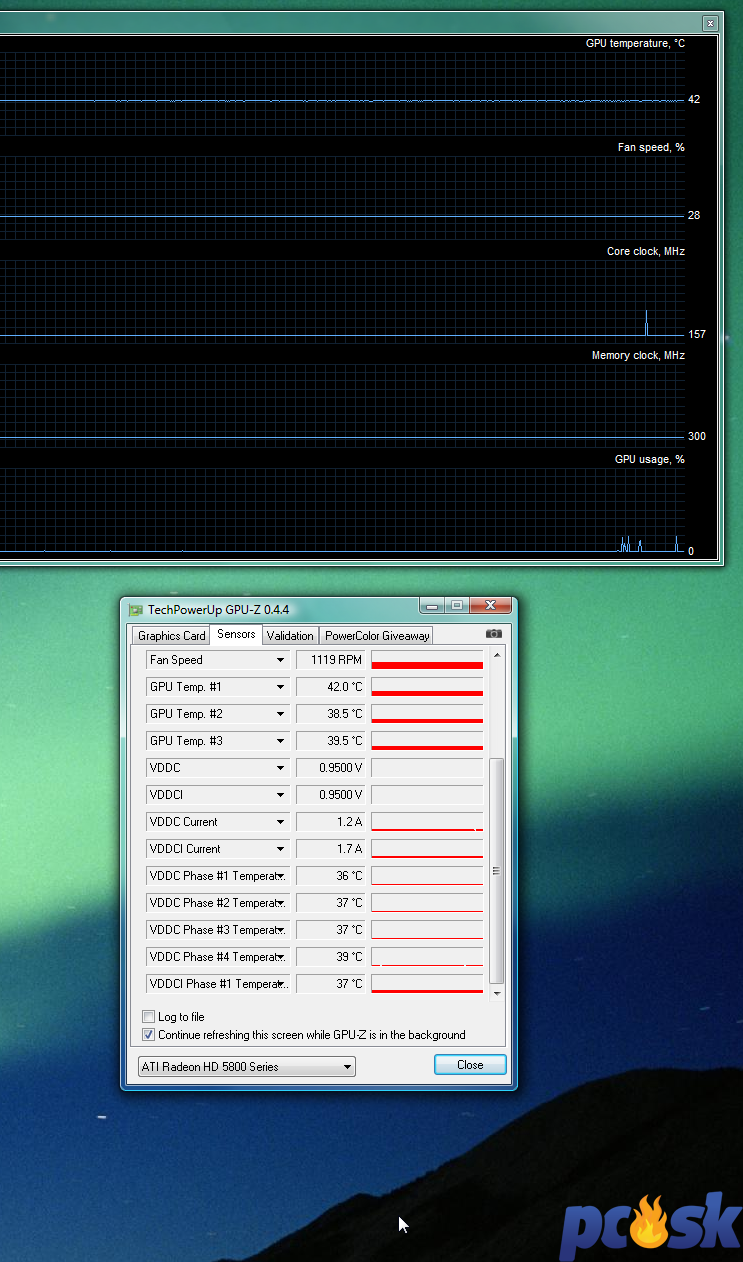This screenshot has height=1262, width=743.
Task: Click the Fan Speed history graph
Action: click(427, 660)
